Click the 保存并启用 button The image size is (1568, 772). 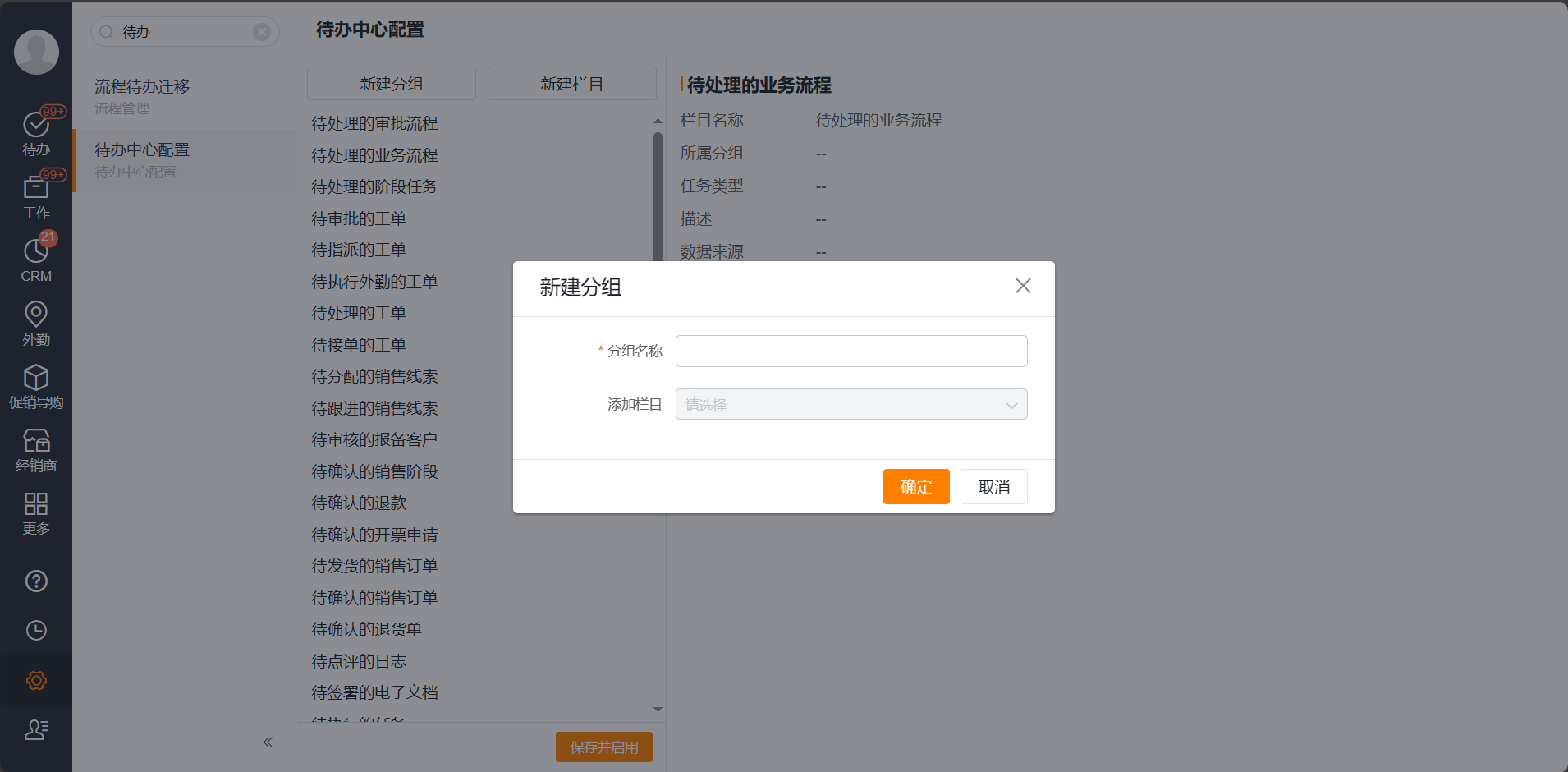(x=604, y=747)
